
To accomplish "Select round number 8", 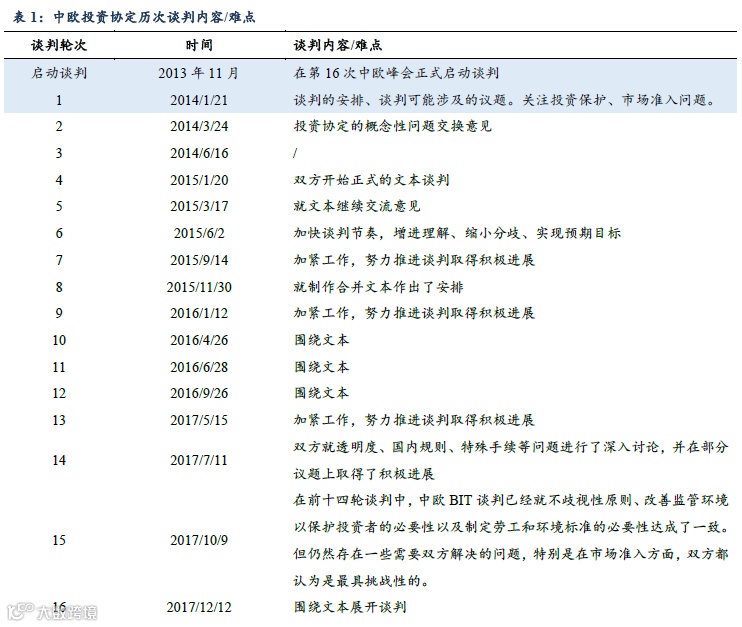I will tap(59, 287).
